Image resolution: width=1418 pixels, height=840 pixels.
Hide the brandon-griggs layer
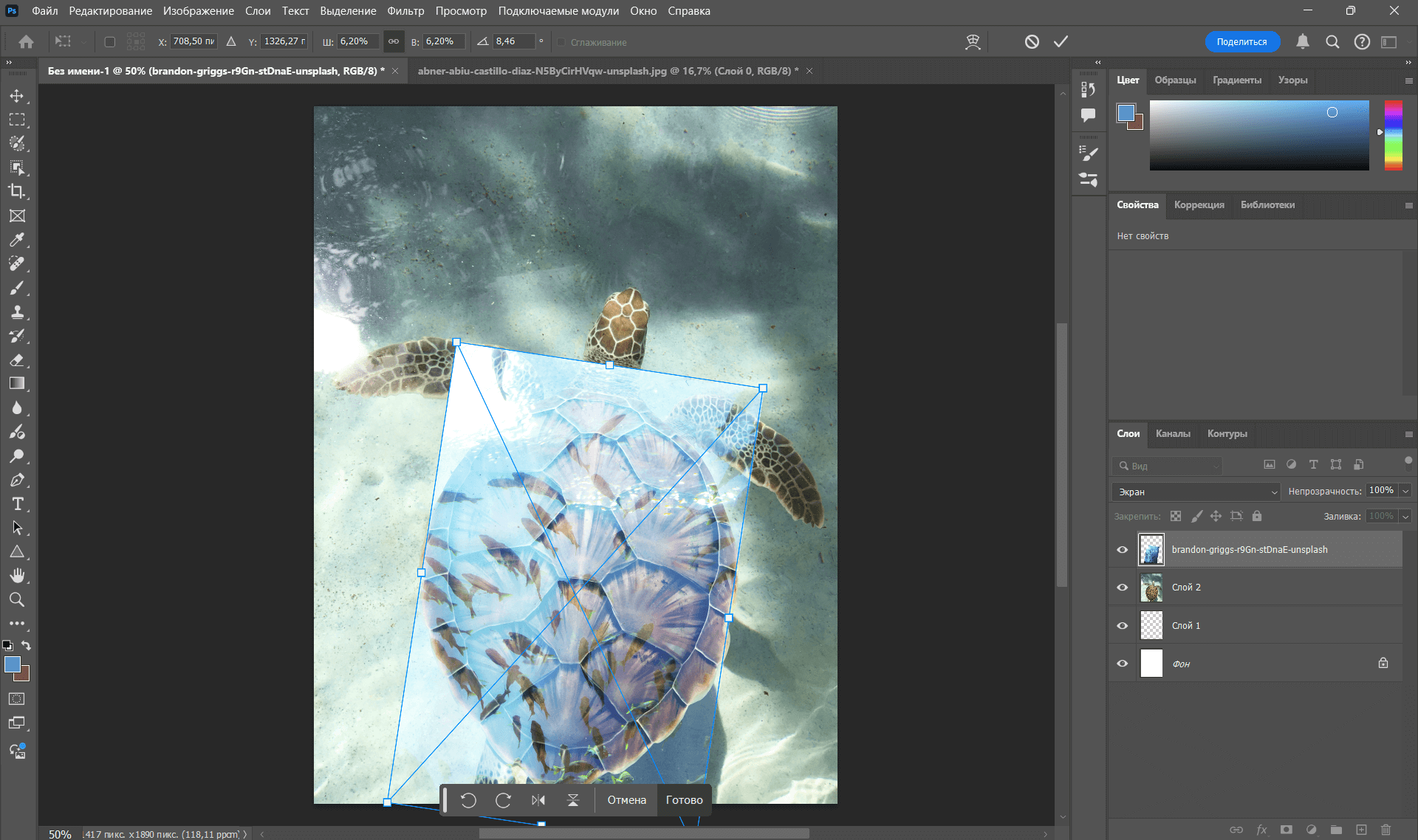1123,550
